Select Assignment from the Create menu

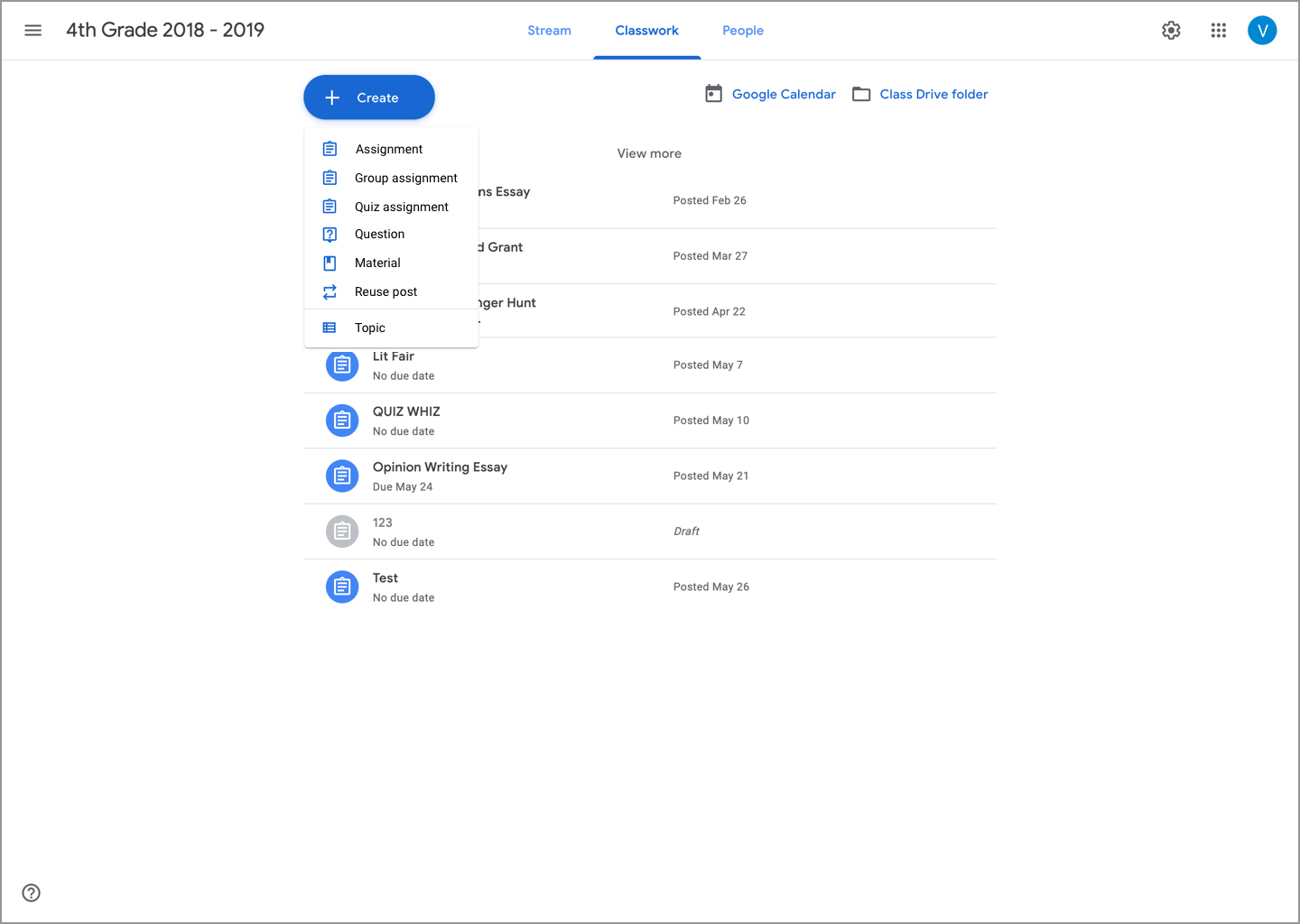point(389,149)
